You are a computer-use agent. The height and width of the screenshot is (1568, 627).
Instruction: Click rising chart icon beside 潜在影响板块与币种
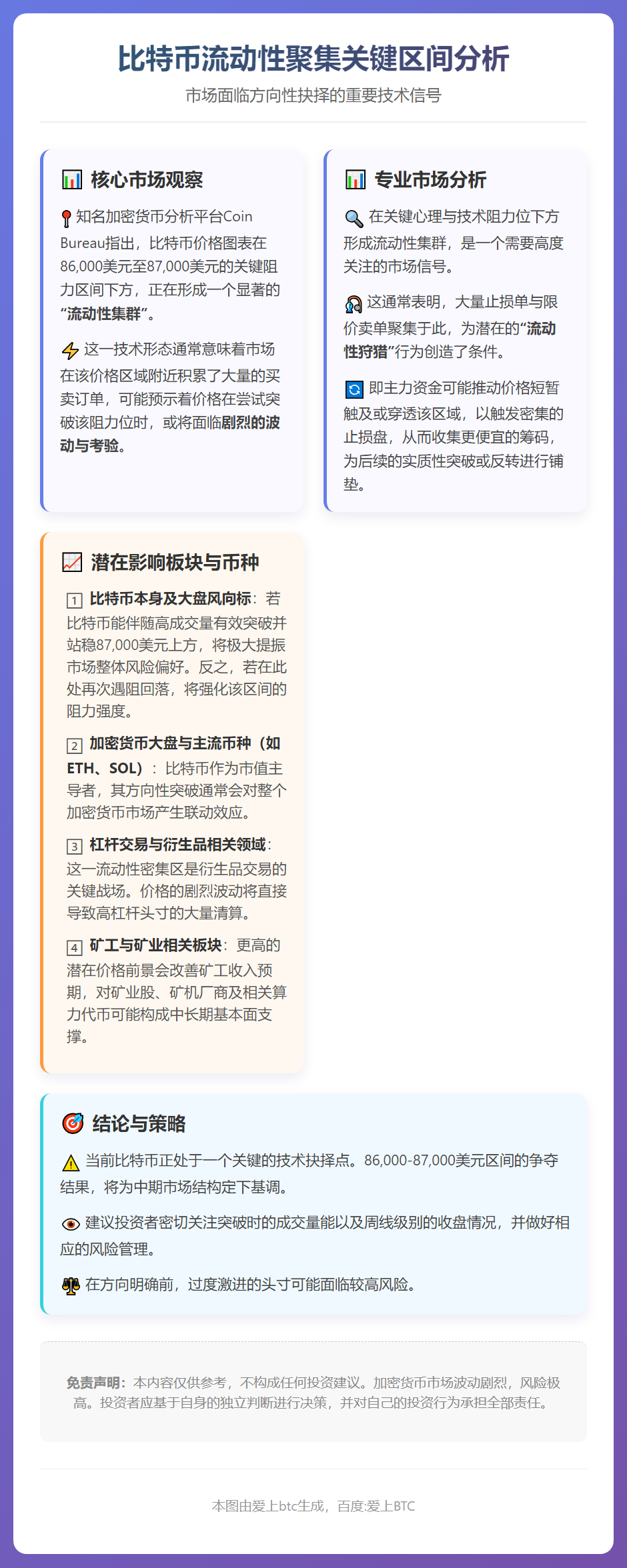[x=72, y=562]
